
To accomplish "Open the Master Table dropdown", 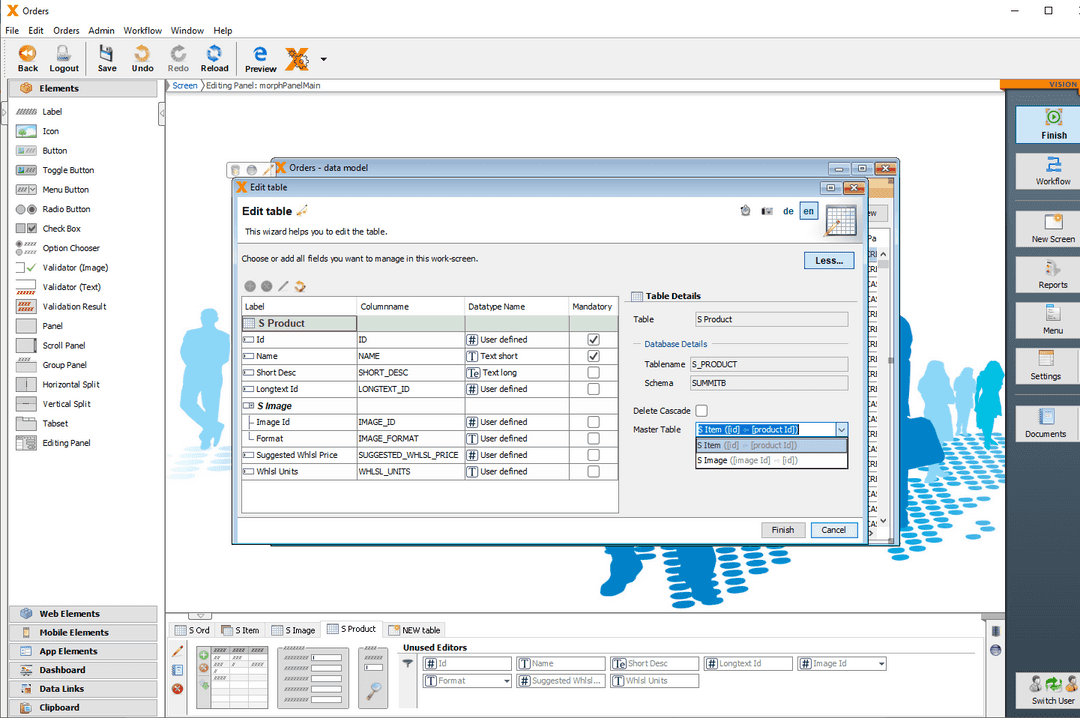I will pos(841,429).
